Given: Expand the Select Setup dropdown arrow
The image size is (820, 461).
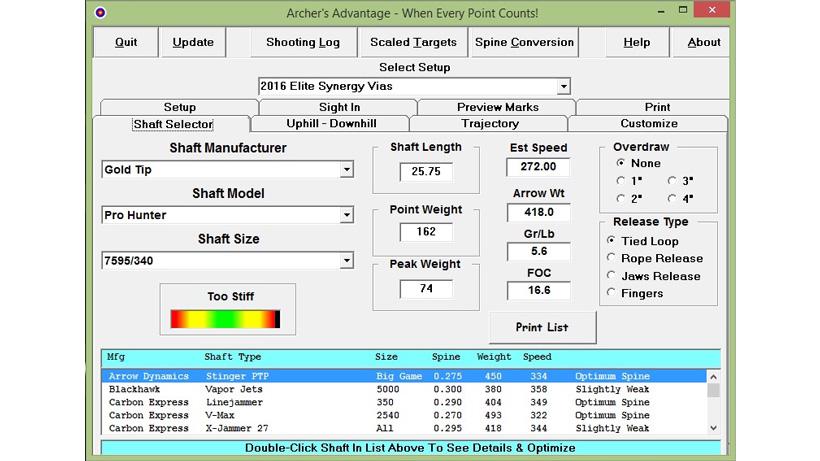Looking at the screenshot, I should tap(563, 86).
